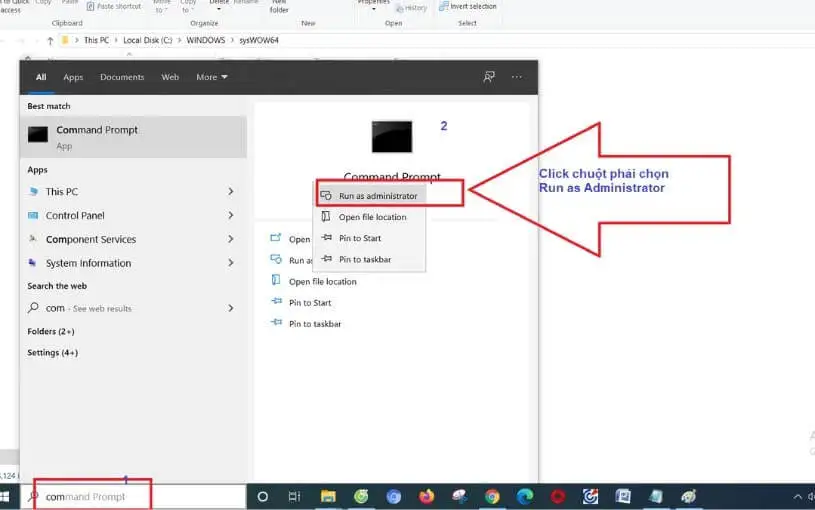
Task: Click Settings (4+) category heading
Action: pos(52,353)
